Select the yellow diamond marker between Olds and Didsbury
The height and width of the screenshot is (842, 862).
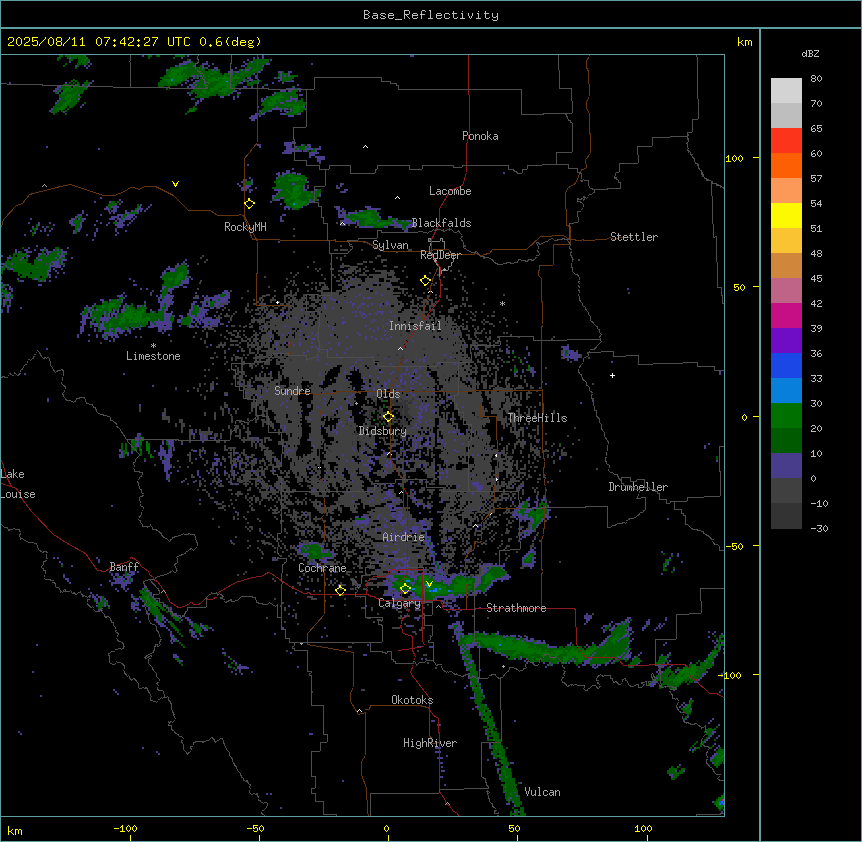click(x=388, y=417)
